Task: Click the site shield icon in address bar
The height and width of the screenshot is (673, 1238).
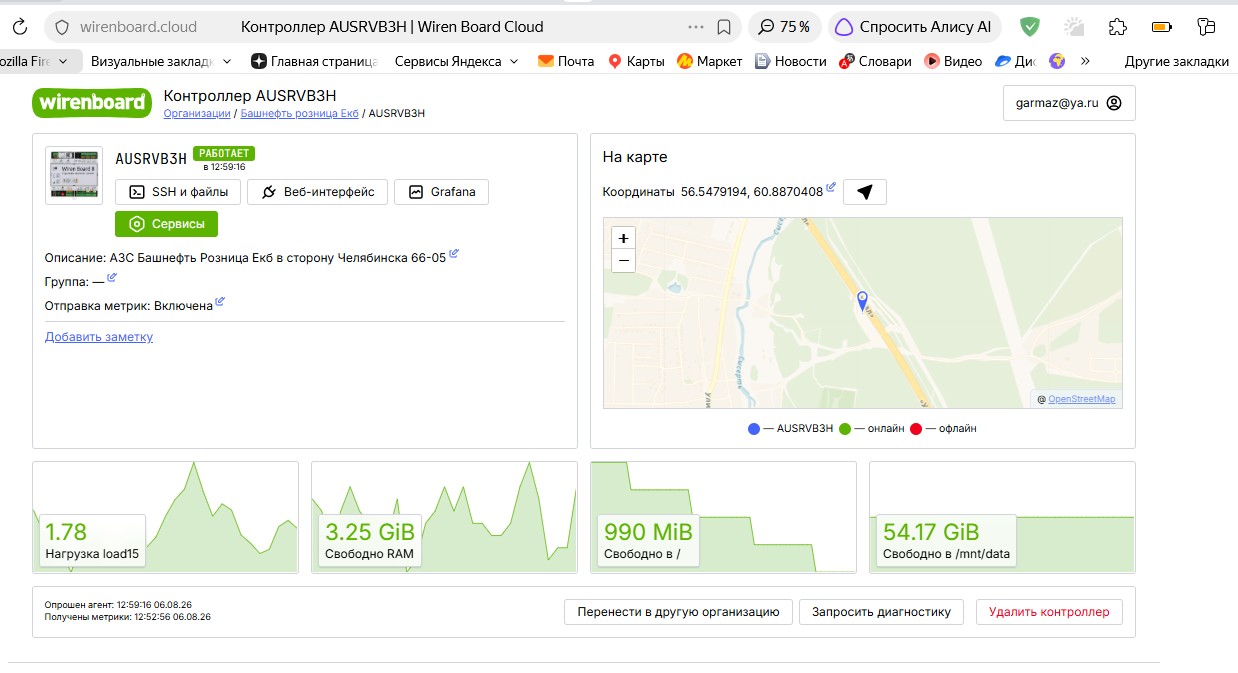Action: (x=62, y=27)
